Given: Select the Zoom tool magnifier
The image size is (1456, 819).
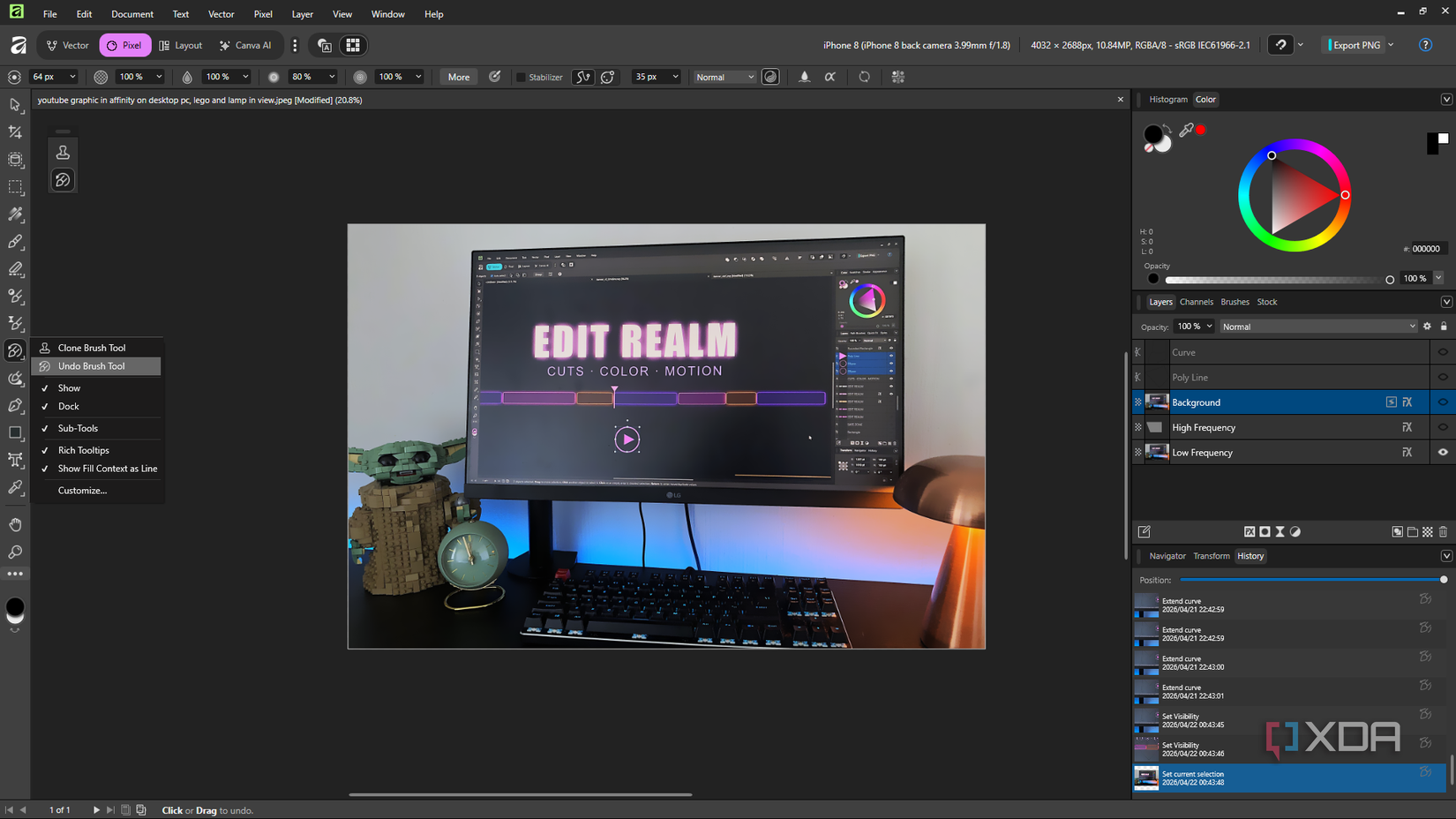Looking at the screenshot, I should (15, 552).
